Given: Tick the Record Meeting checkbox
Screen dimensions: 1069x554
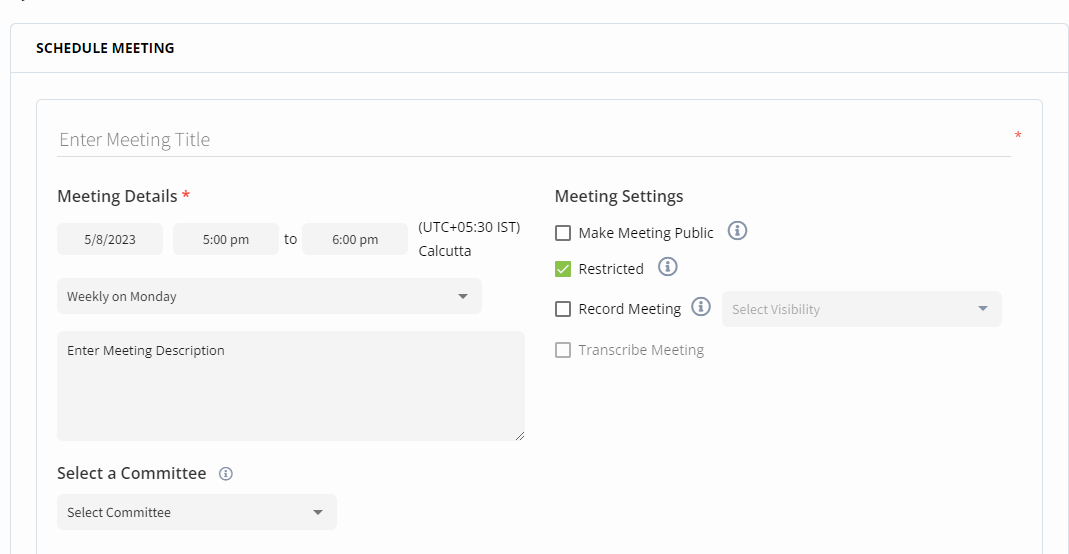Looking at the screenshot, I should [563, 309].
